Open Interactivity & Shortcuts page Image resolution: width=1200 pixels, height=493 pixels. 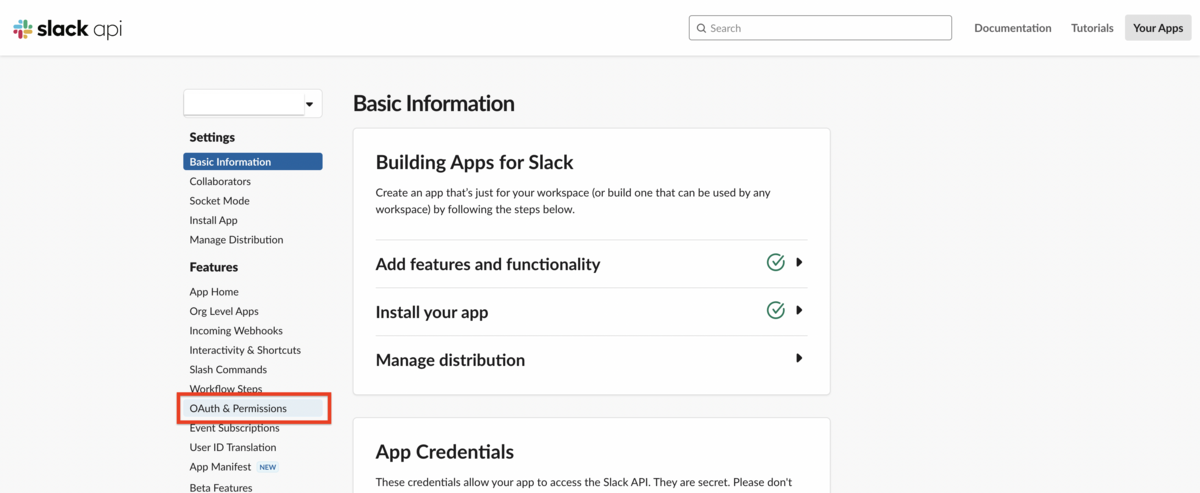pos(245,350)
